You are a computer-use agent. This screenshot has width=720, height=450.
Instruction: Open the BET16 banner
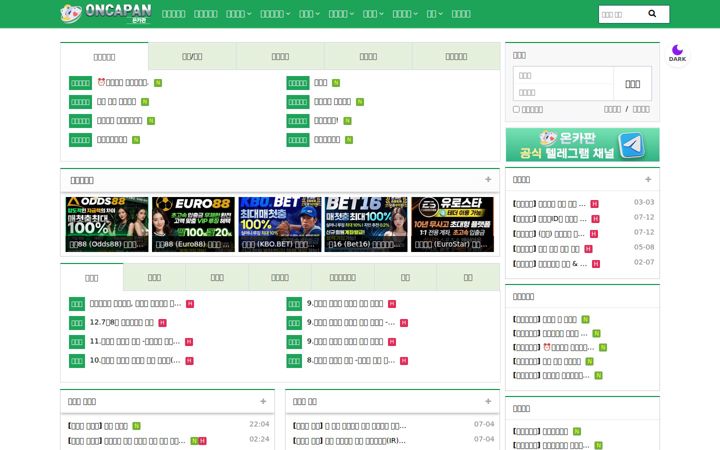pyautogui.click(x=366, y=225)
